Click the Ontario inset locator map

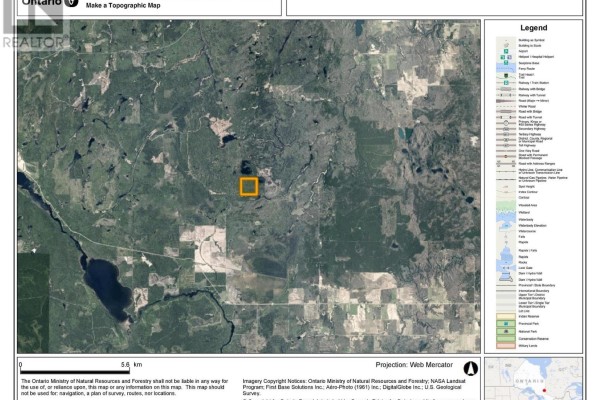click(533, 379)
